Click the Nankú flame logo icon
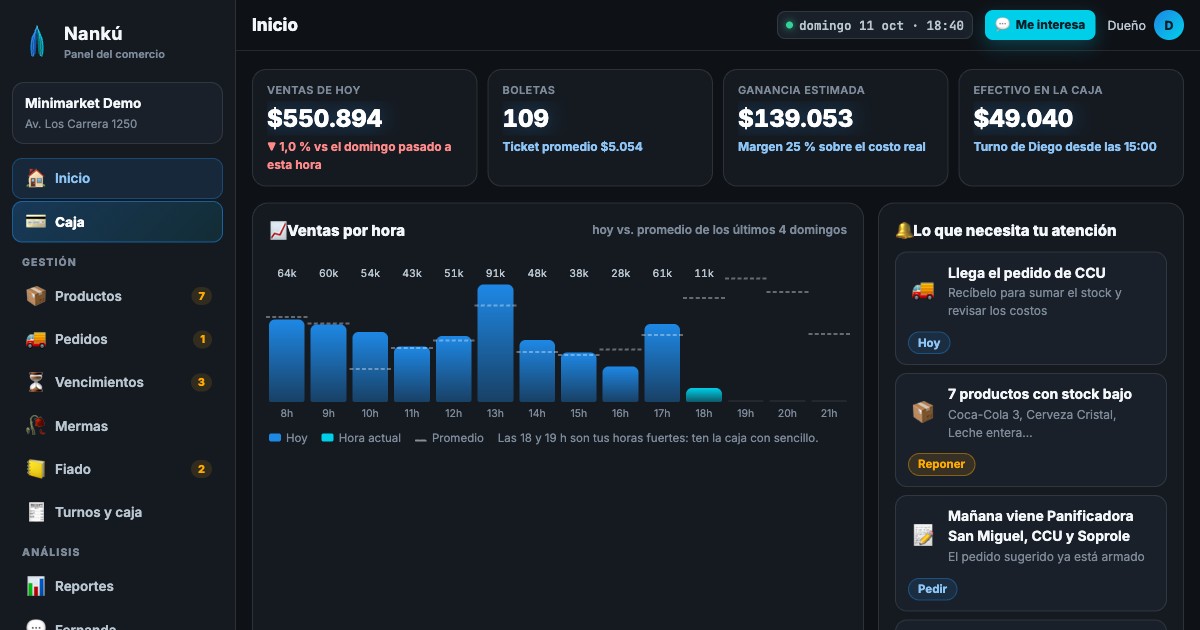Screen dimensions: 1200x630 [x=37, y=41]
